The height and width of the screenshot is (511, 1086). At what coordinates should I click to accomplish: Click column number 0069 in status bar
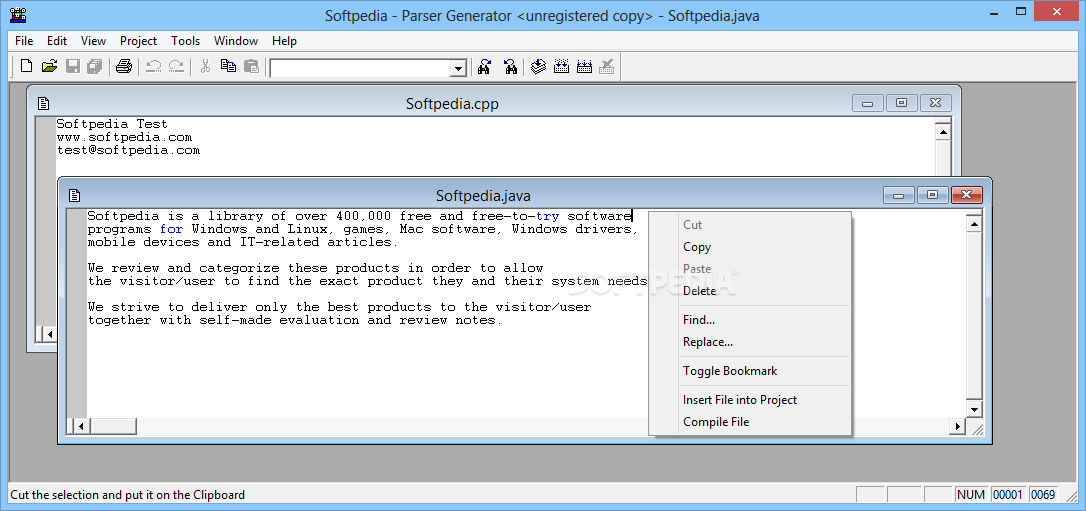(x=1043, y=494)
